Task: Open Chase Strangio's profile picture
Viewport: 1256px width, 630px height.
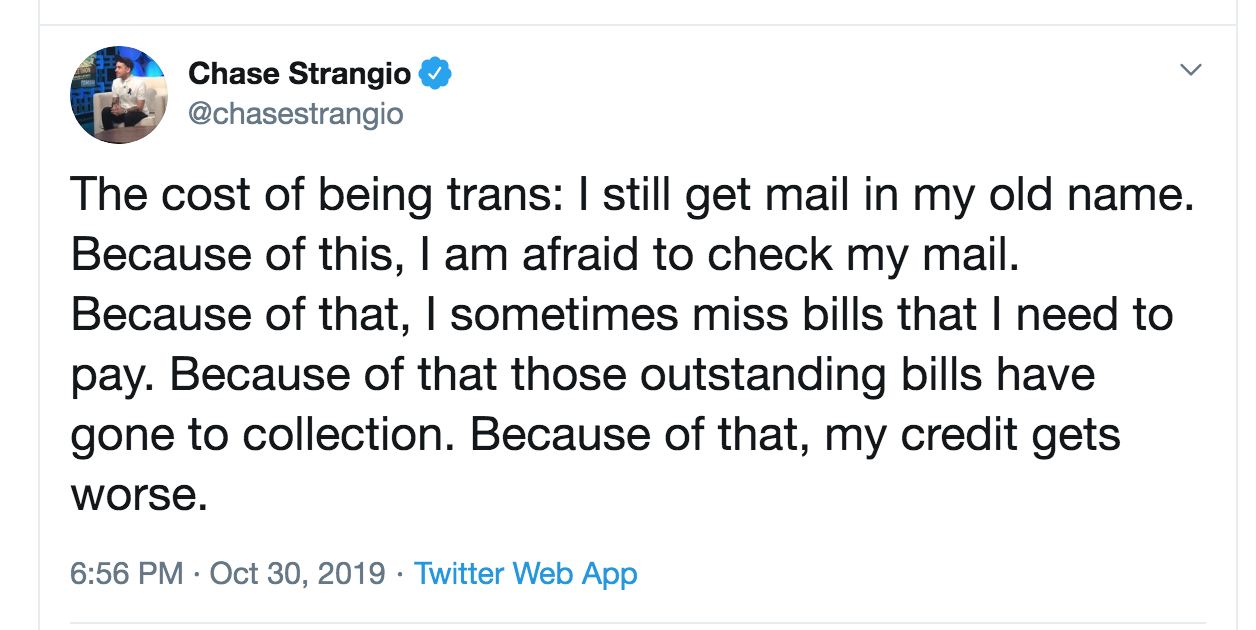Action: 119,95
